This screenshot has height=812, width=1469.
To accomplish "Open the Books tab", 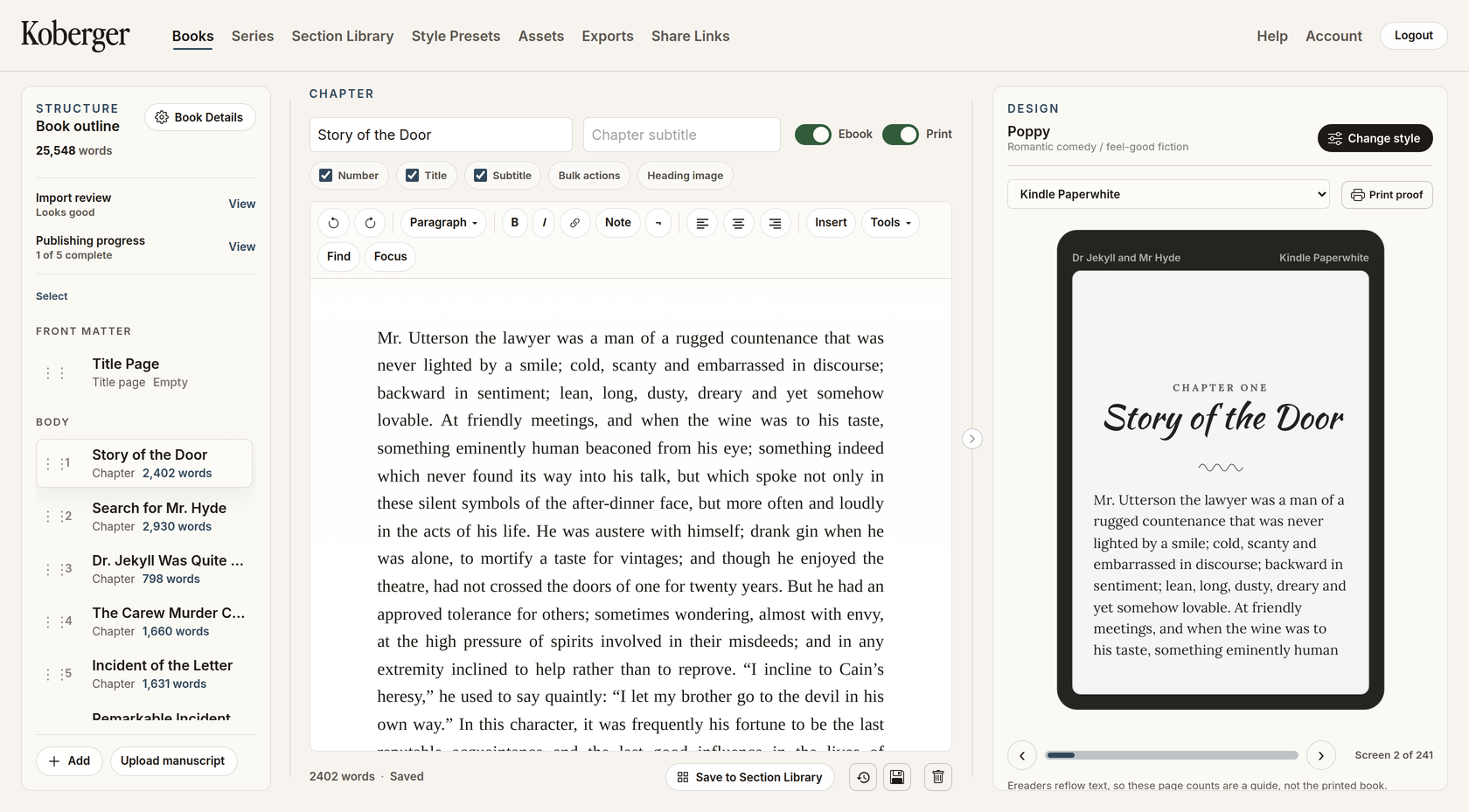I will [193, 36].
